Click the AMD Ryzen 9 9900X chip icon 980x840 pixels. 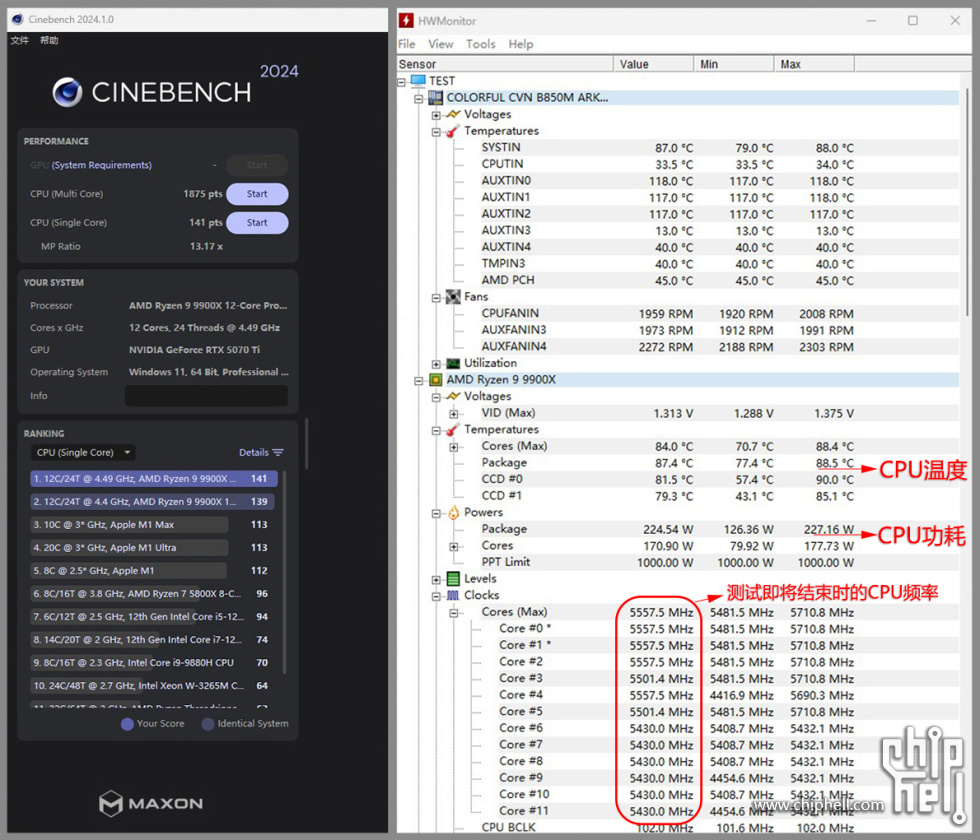pyautogui.click(x=436, y=380)
